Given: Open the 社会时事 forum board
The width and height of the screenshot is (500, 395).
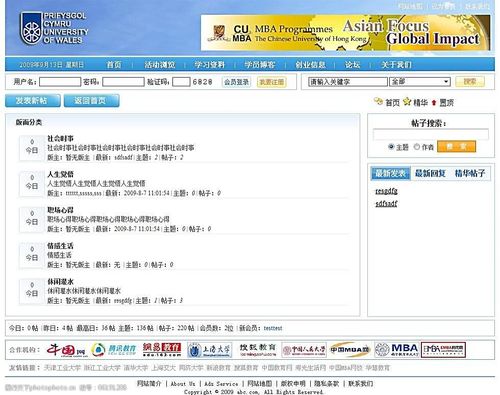Looking at the screenshot, I should tap(60, 138).
